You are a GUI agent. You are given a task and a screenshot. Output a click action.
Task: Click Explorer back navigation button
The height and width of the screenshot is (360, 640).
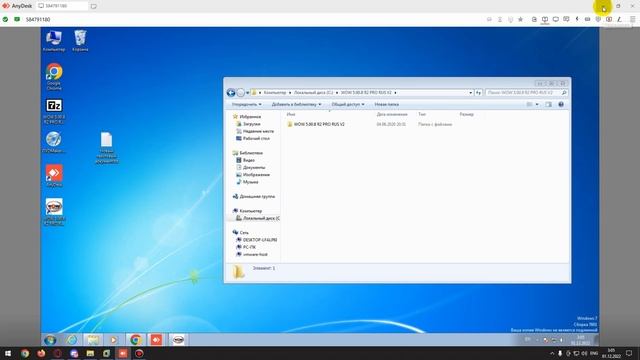click(231, 93)
